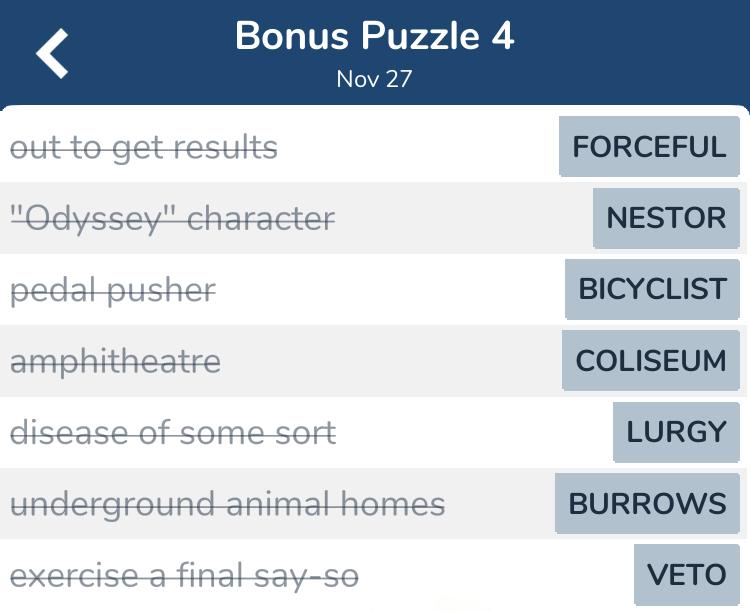
Task: Select the FORCEFUL answer tile
Action: 649,146
